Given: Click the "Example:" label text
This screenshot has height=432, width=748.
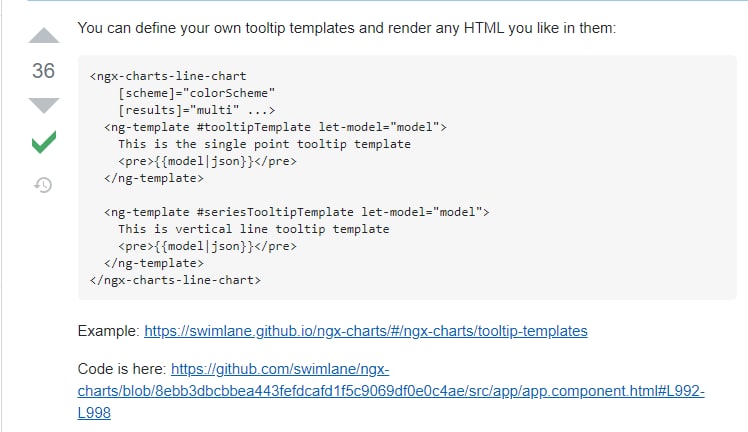Looking at the screenshot, I should pos(108,330).
